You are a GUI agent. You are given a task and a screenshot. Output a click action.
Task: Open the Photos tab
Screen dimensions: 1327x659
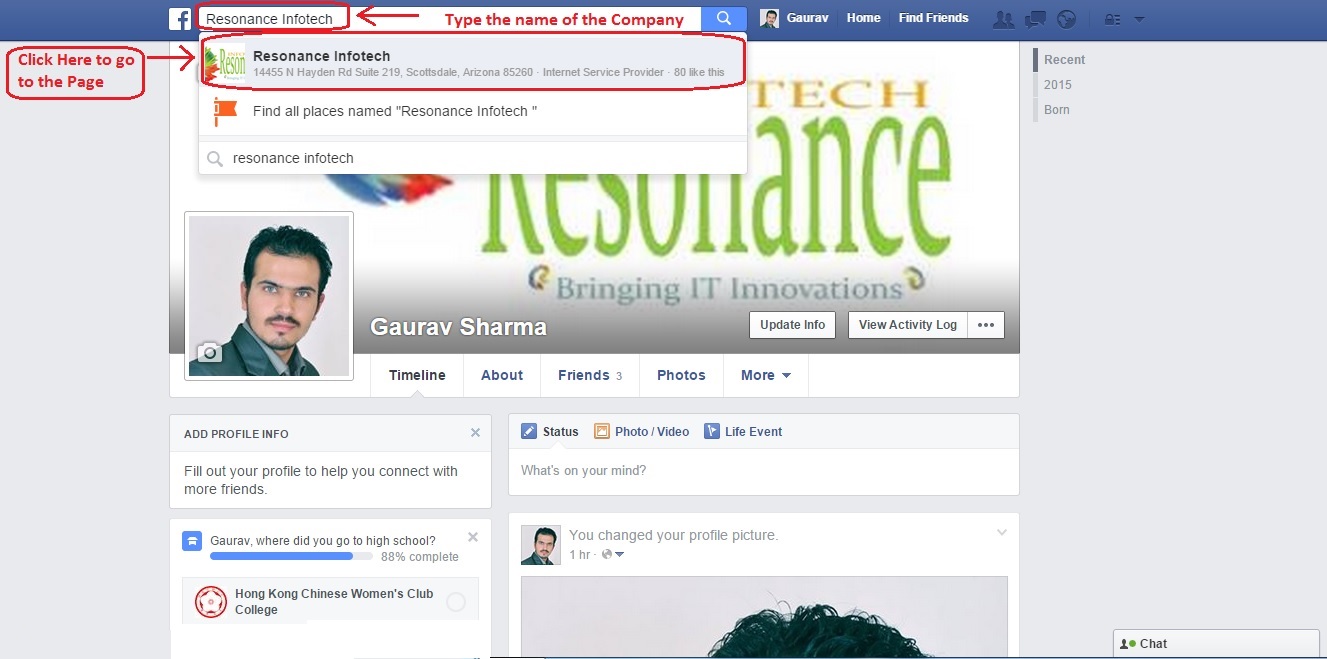coord(681,375)
